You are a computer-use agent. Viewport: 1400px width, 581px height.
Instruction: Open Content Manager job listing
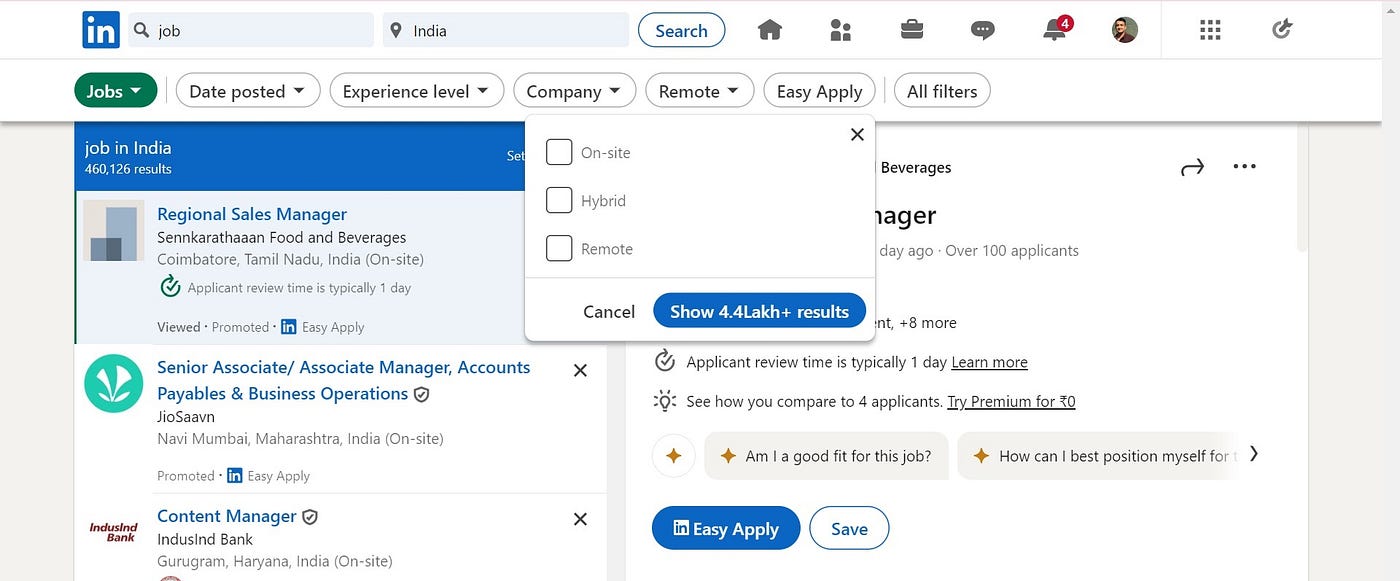point(226,516)
